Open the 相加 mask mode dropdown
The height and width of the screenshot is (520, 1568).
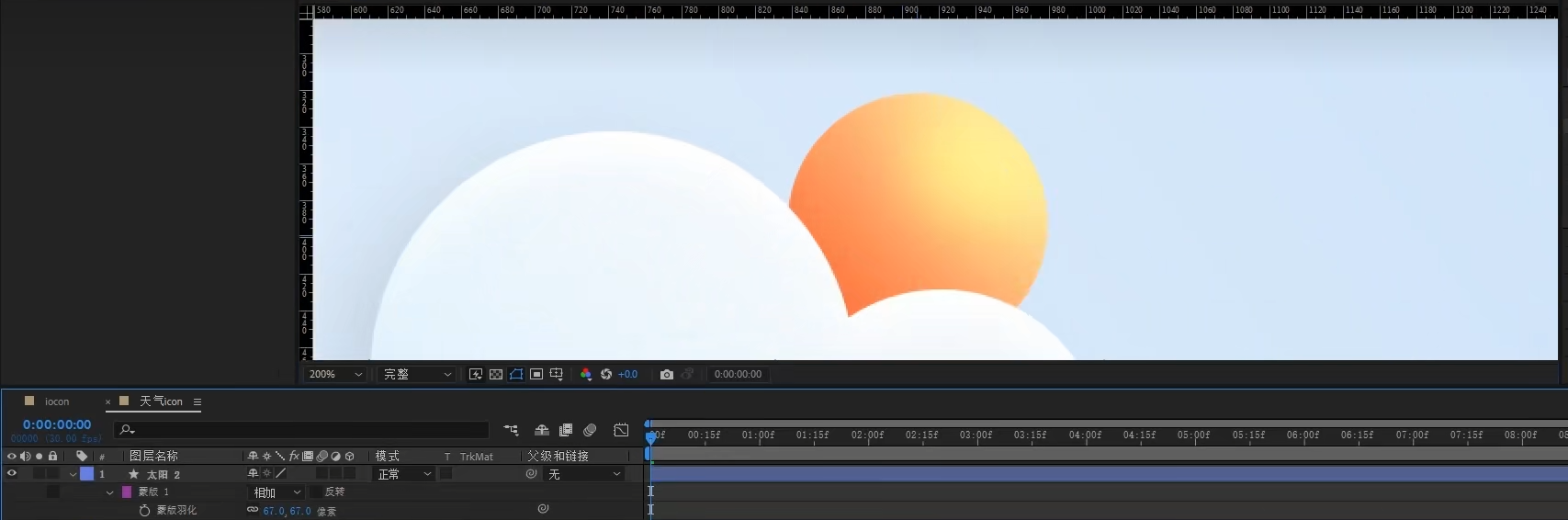[x=277, y=492]
